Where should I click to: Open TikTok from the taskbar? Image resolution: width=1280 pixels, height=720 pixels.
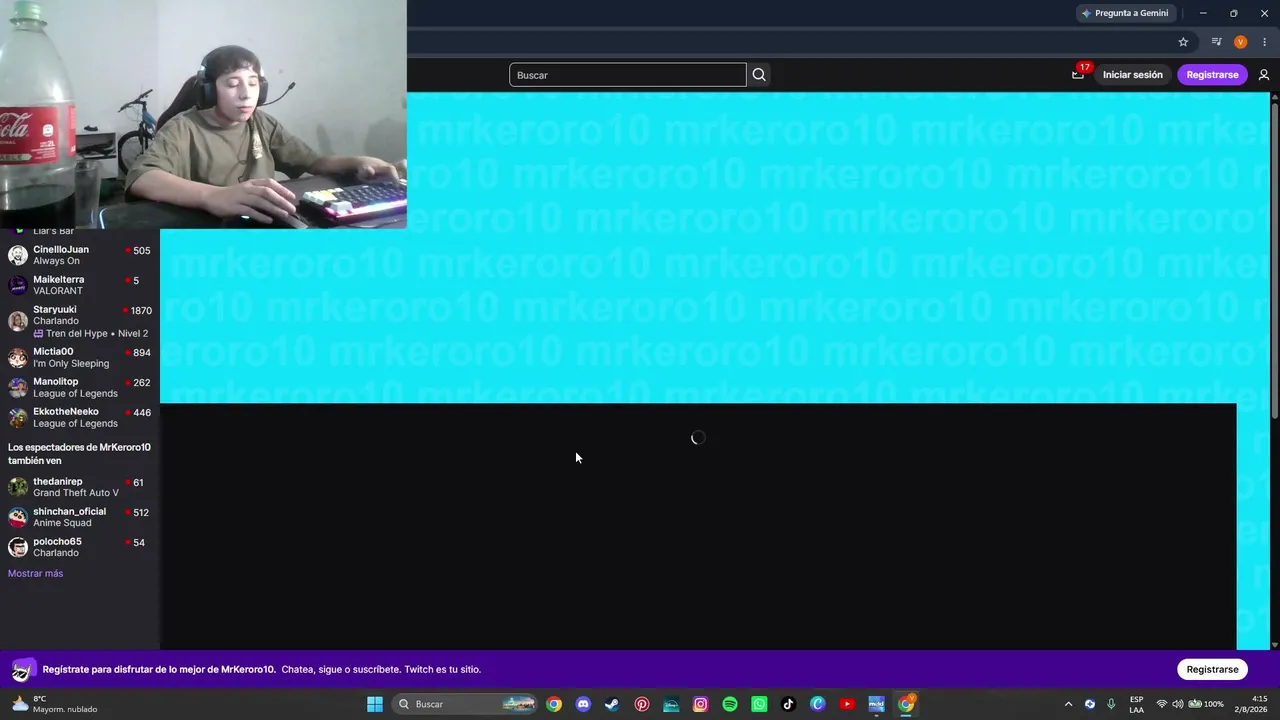pyautogui.click(x=788, y=704)
